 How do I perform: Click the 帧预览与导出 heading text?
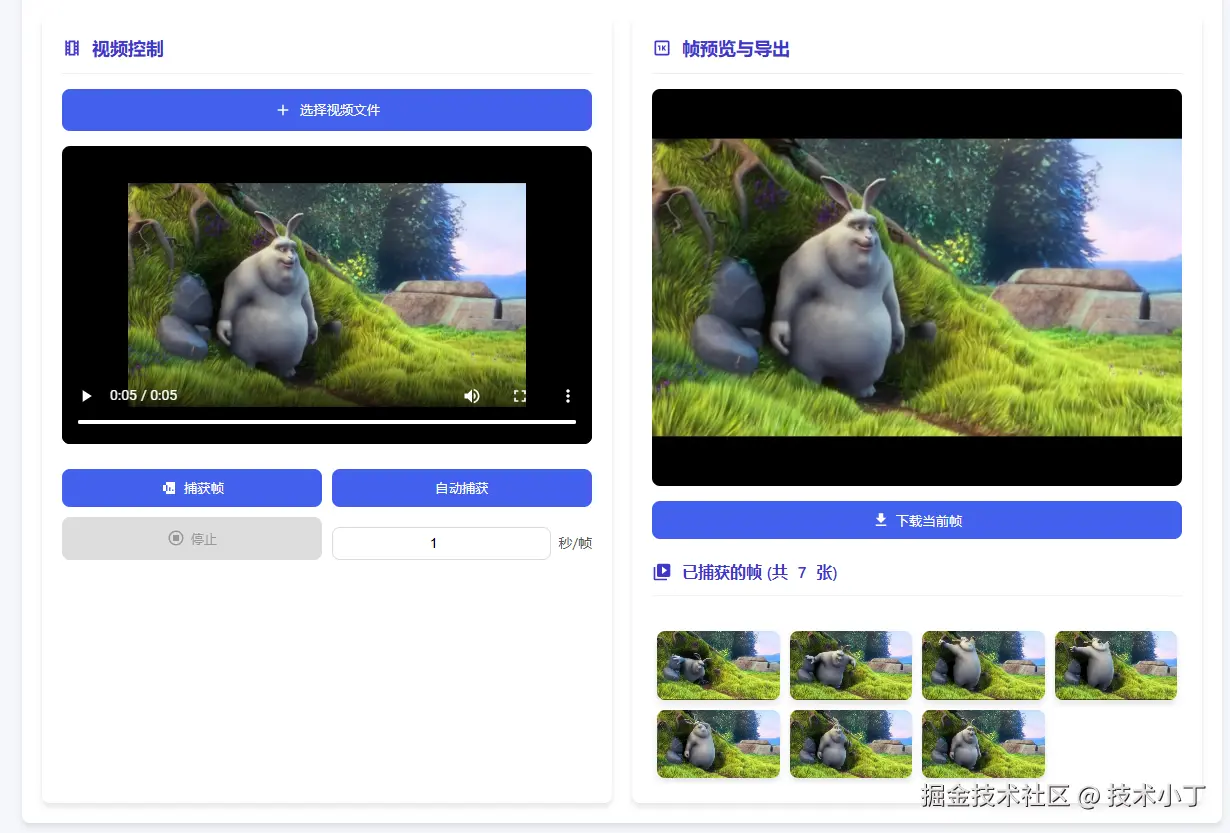[736, 49]
